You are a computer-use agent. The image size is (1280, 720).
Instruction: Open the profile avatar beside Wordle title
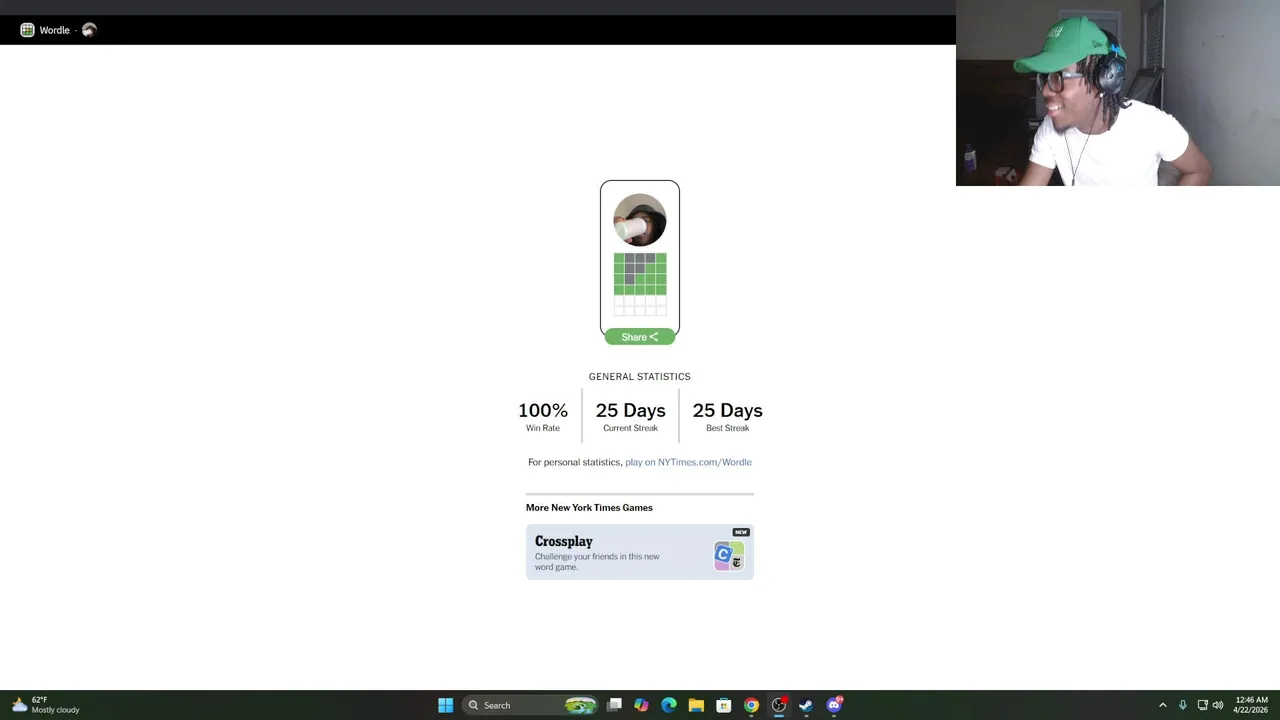(89, 30)
